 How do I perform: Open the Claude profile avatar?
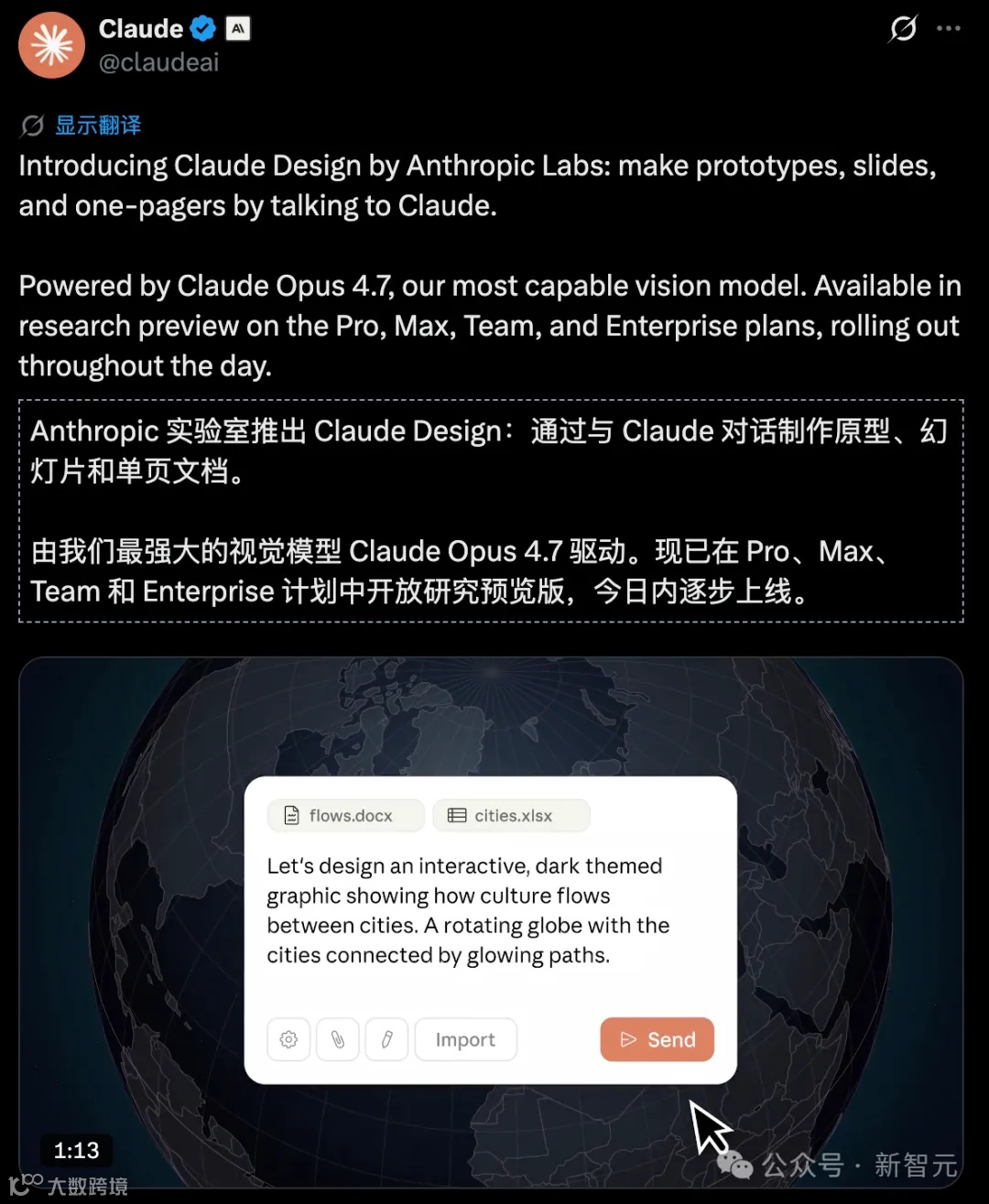tap(52, 45)
